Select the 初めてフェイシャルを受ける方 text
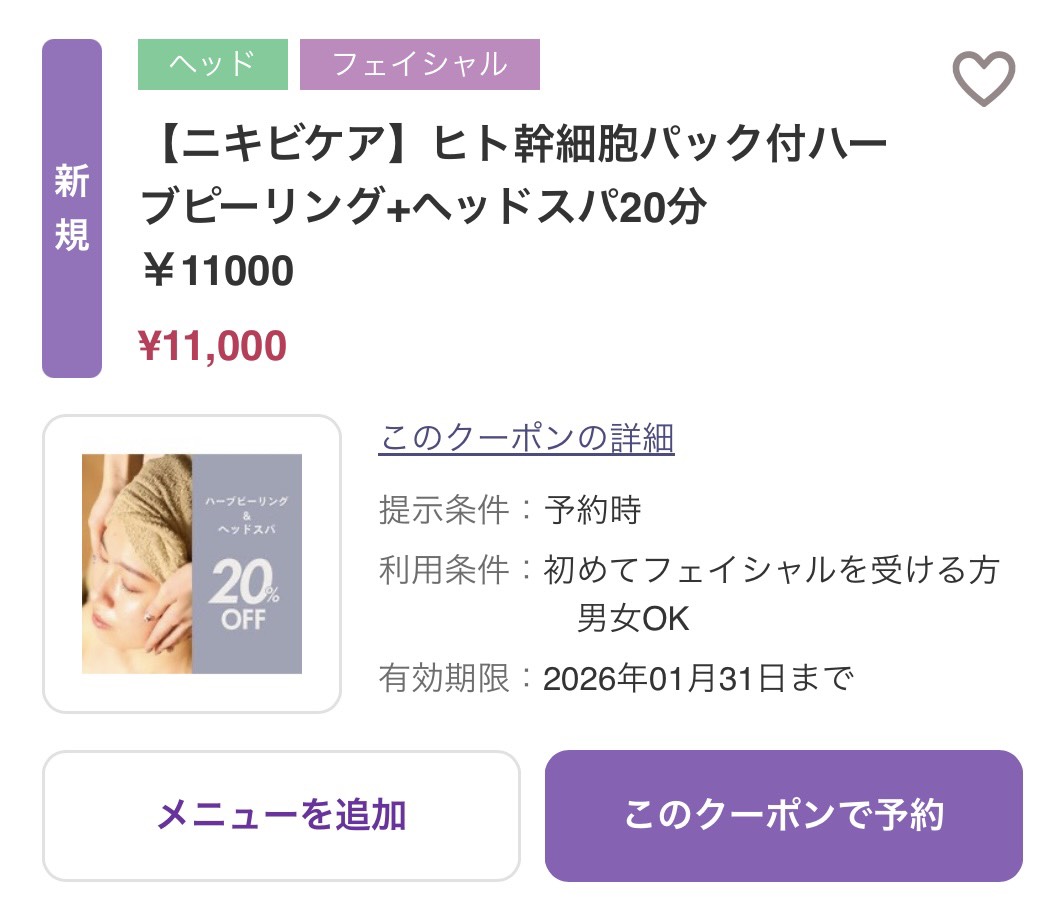 point(771,570)
